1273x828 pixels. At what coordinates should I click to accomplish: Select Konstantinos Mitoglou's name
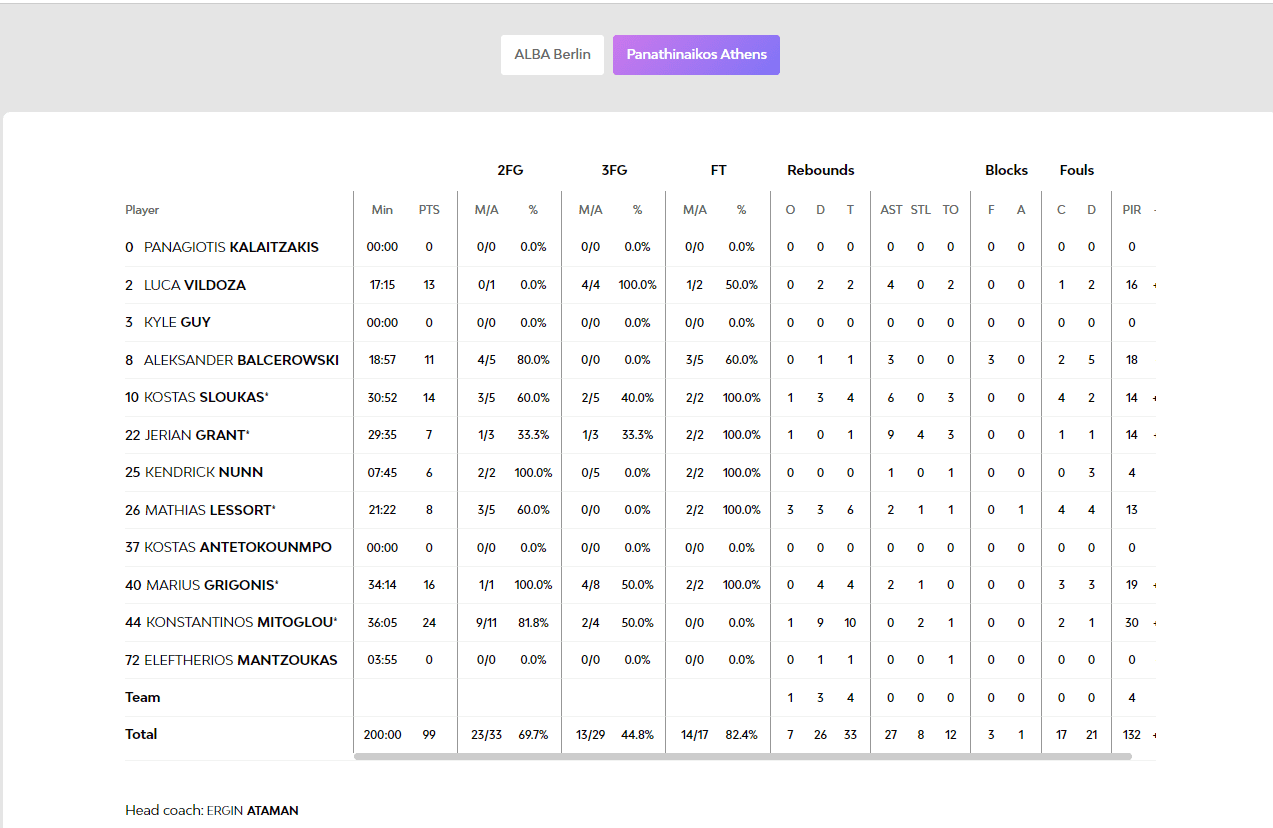[x=239, y=622]
